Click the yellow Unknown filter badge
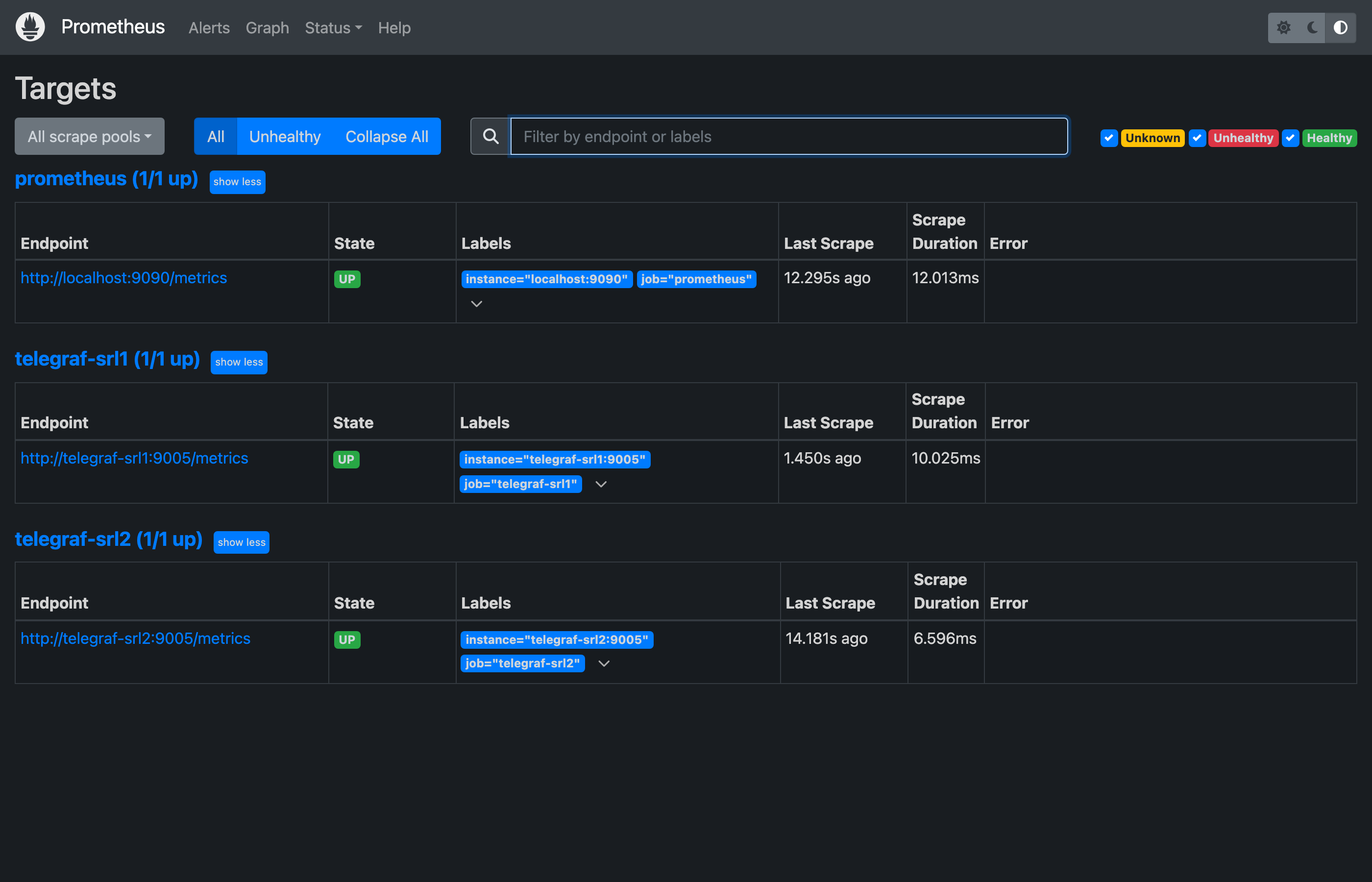Image resolution: width=1372 pixels, height=882 pixels. coord(1152,138)
